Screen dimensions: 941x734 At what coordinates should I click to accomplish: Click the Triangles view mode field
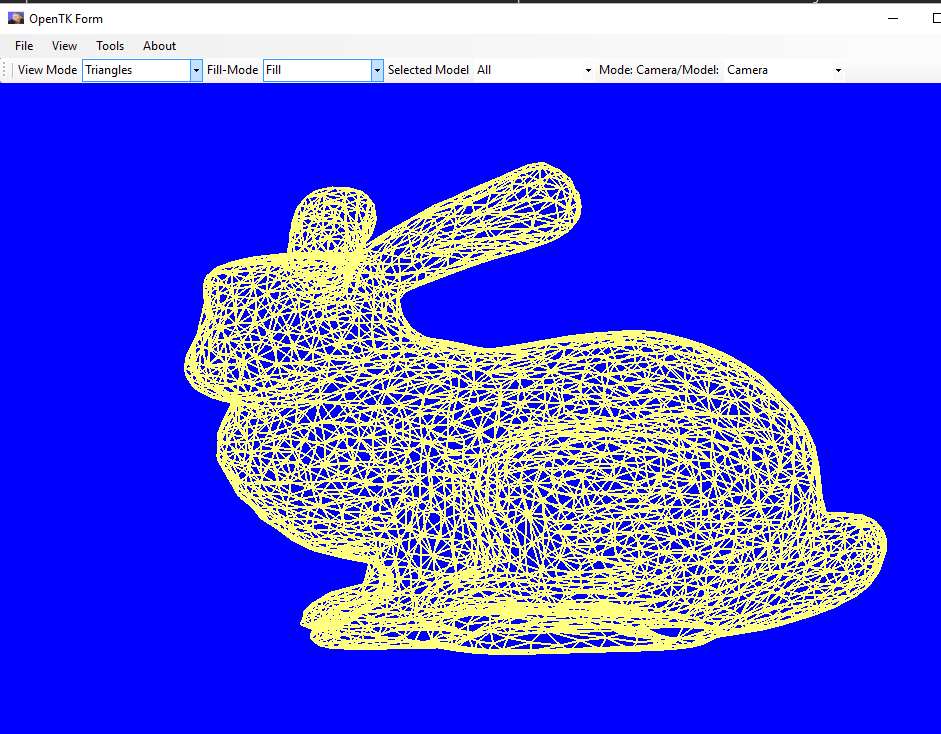coord(137,70)
